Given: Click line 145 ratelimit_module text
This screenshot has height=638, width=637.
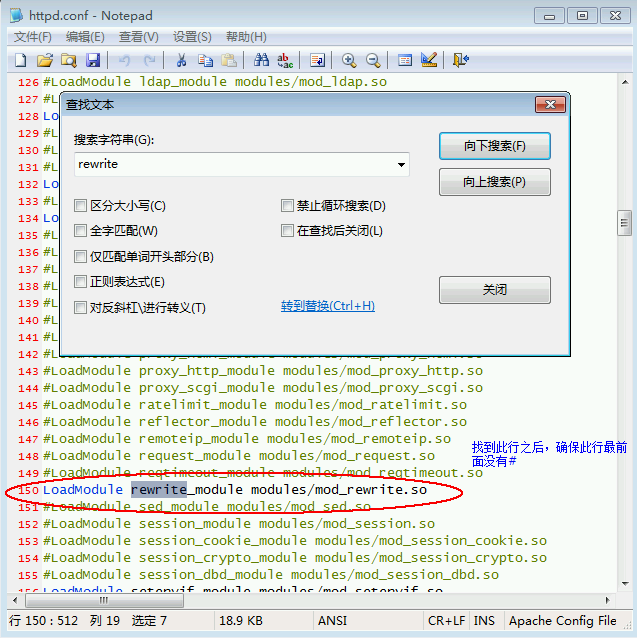Looking at the screenshot, I should 255,405.
